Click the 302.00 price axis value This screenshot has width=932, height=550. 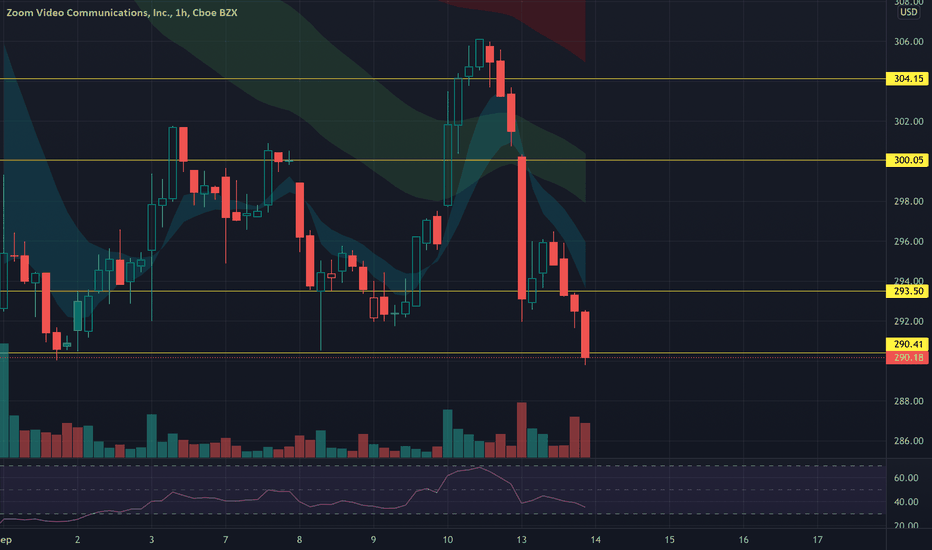coord(909,121)
